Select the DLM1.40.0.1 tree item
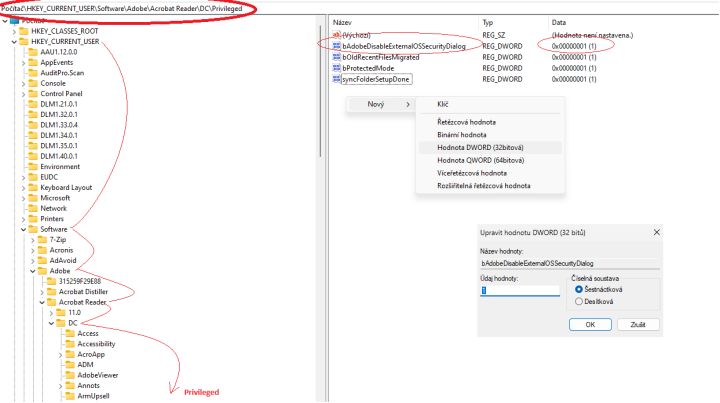720x403 pixels. tap(59, 156)
